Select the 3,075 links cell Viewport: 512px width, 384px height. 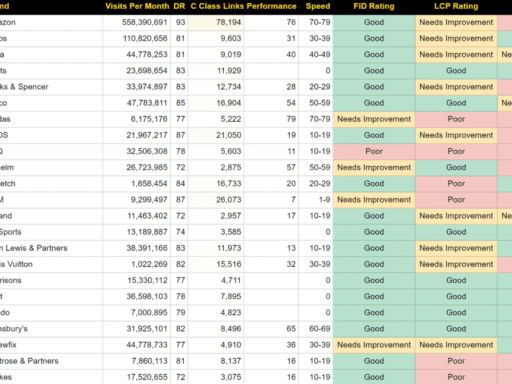[x=216, y=377]
